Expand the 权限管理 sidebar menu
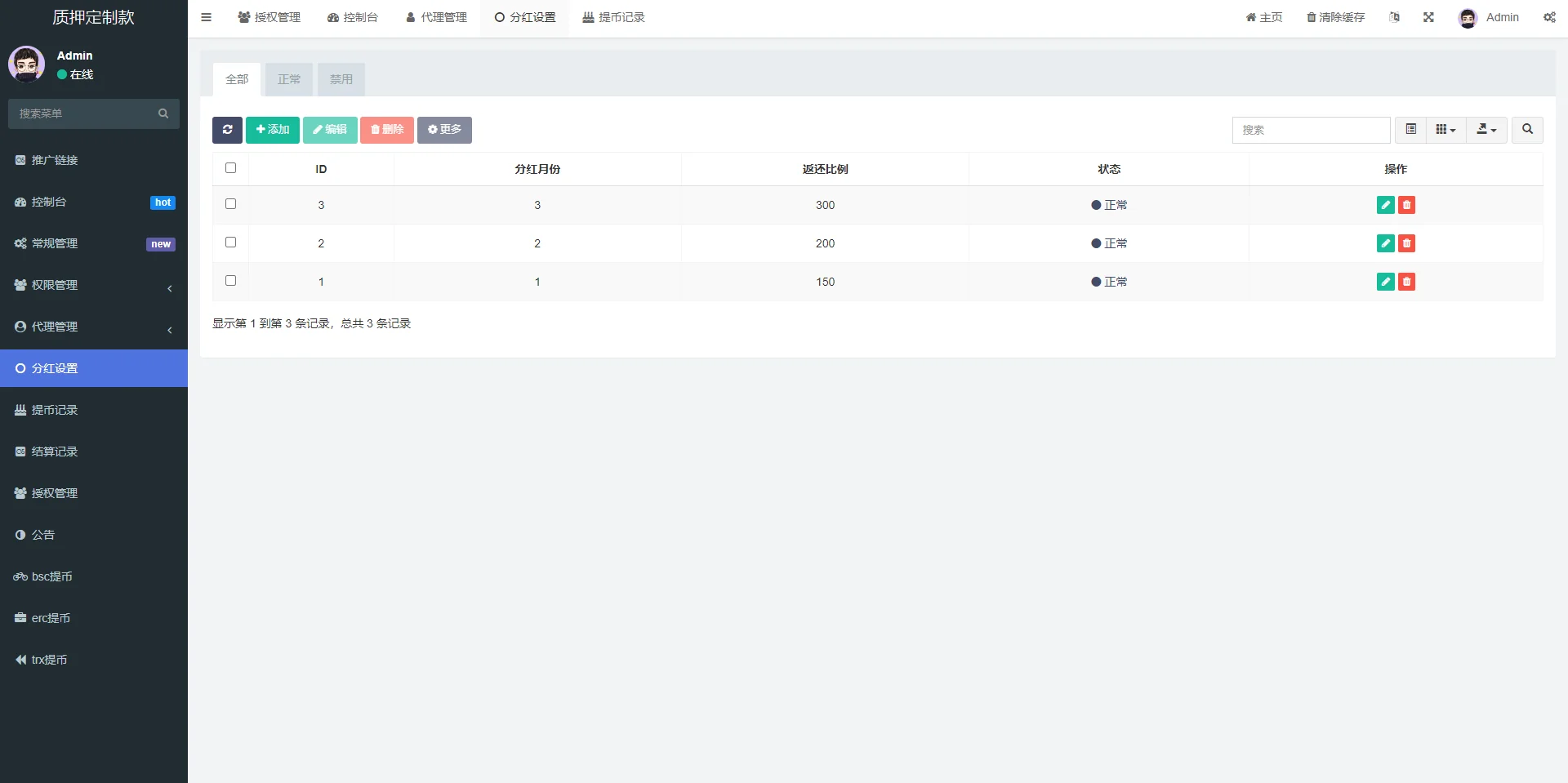1568x783 pixels. (94, 285)
